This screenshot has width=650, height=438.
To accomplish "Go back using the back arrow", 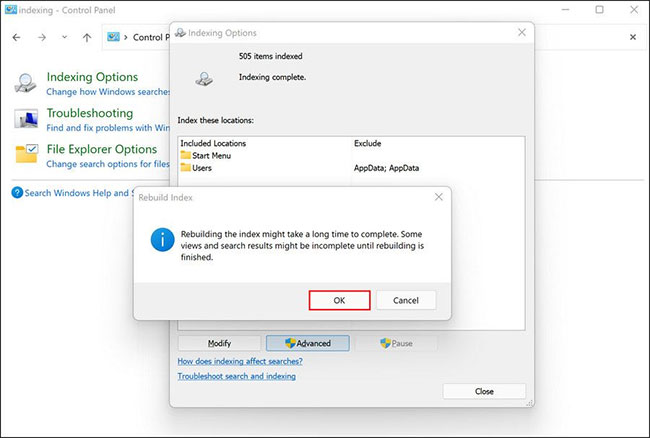I will [16, 37].
